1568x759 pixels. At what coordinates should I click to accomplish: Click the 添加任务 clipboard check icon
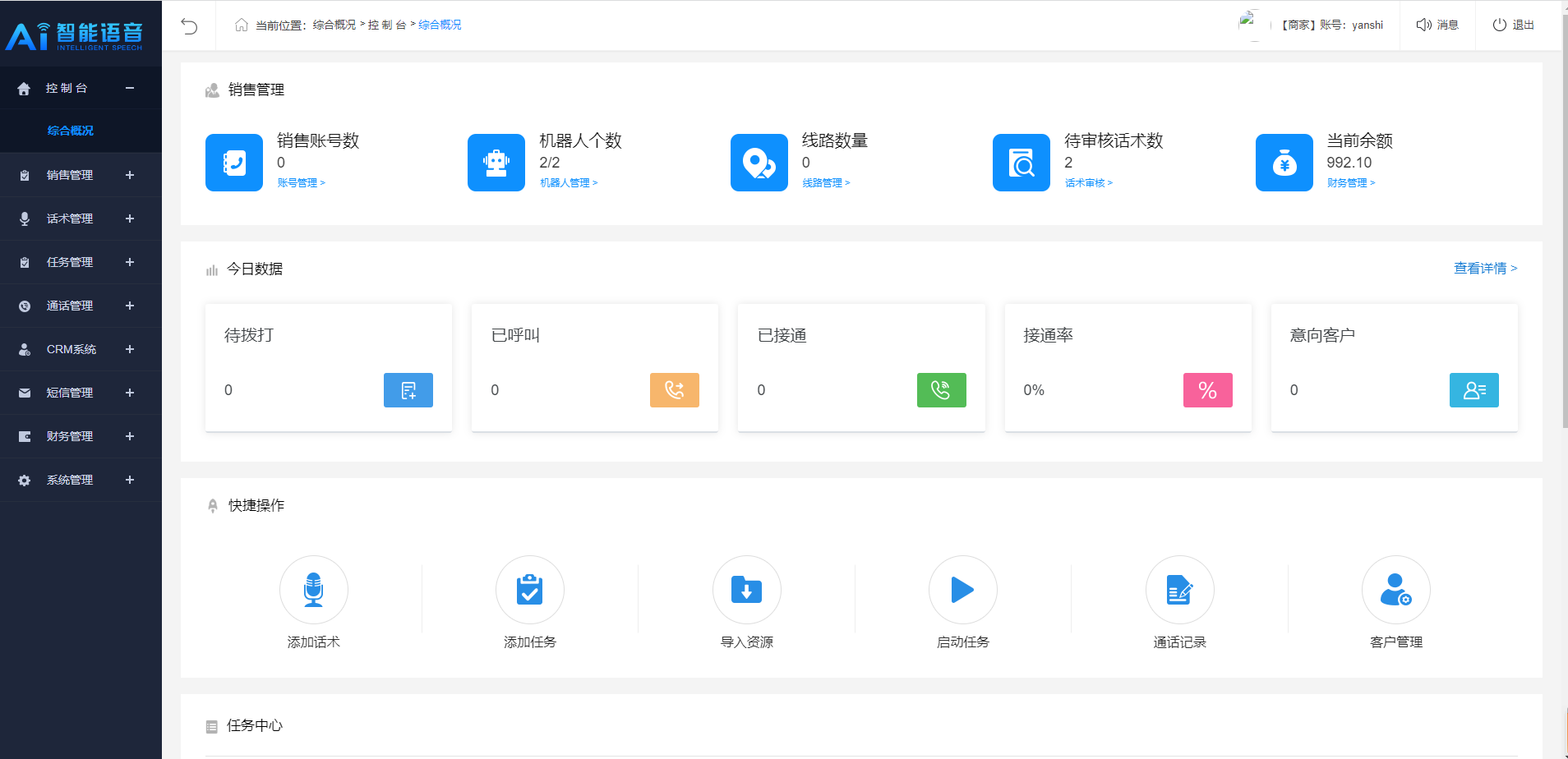tap(530, 590)
